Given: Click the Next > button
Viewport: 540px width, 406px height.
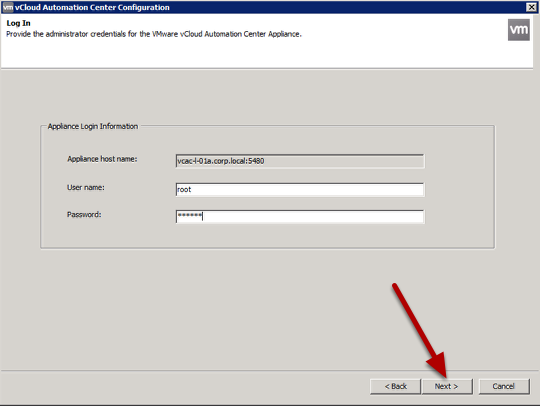Looking at the screenshot, I should point(447,386).
